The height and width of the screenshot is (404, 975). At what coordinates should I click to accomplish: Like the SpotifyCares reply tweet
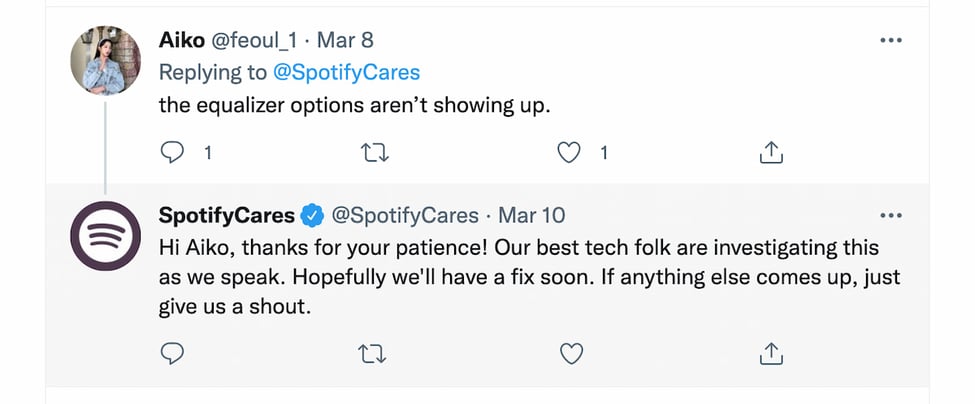(x=571, y=354)
